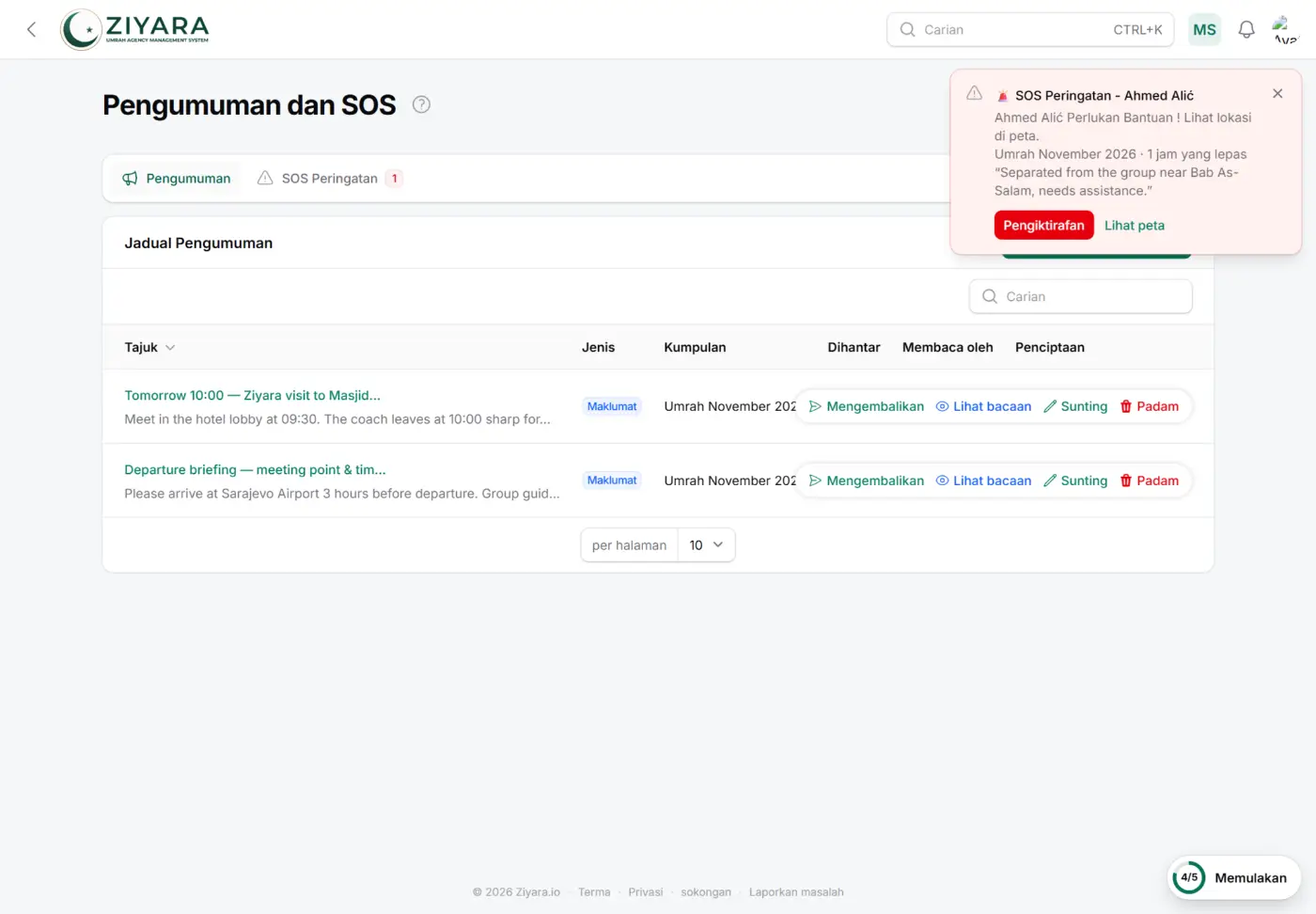Screen dimensions: 1316x914
Task: Click the Kumpulan column header
Action: 695,347
